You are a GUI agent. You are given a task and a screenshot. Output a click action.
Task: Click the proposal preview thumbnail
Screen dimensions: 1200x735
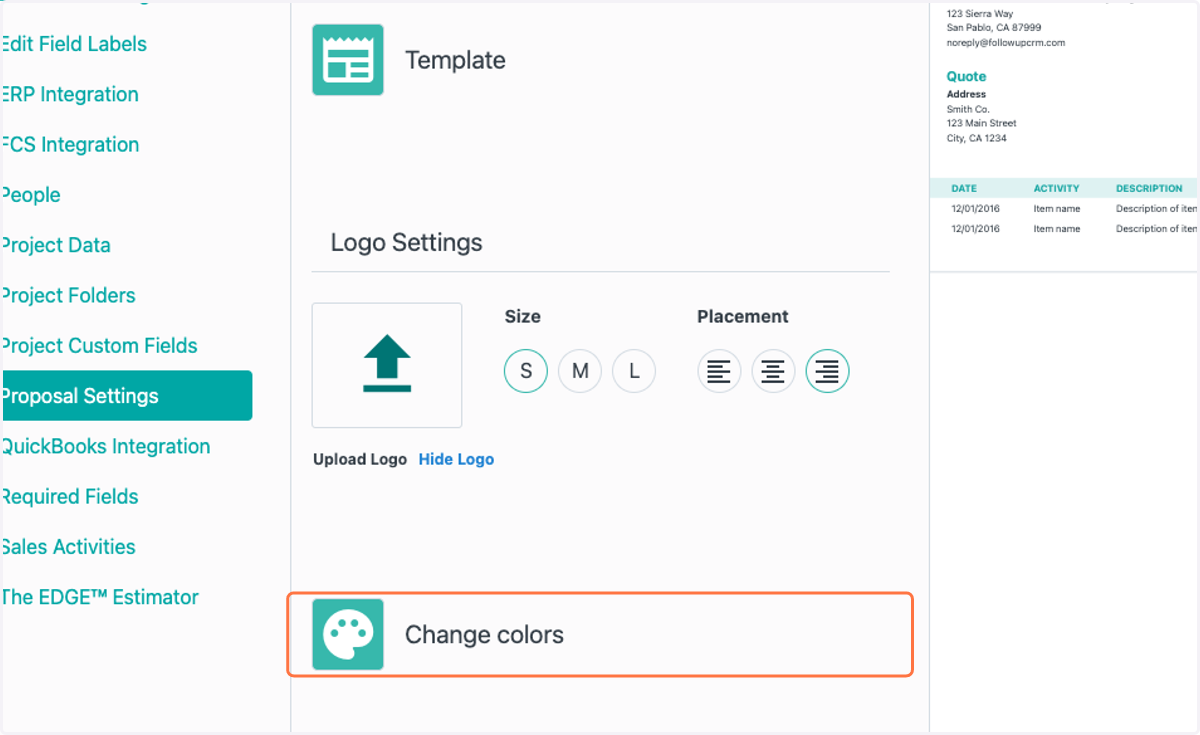(x=1064, y=136)
